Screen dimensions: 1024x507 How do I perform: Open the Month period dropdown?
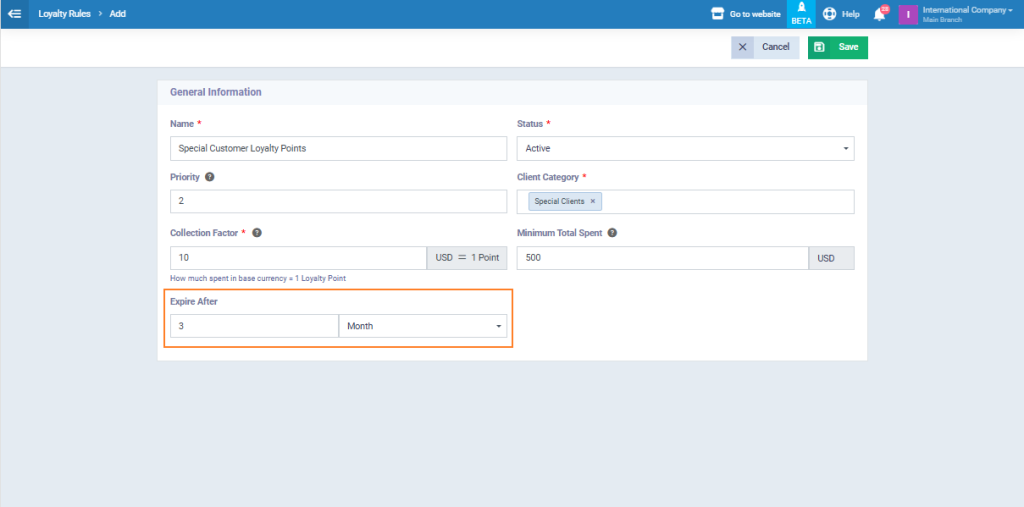point(423,326)
